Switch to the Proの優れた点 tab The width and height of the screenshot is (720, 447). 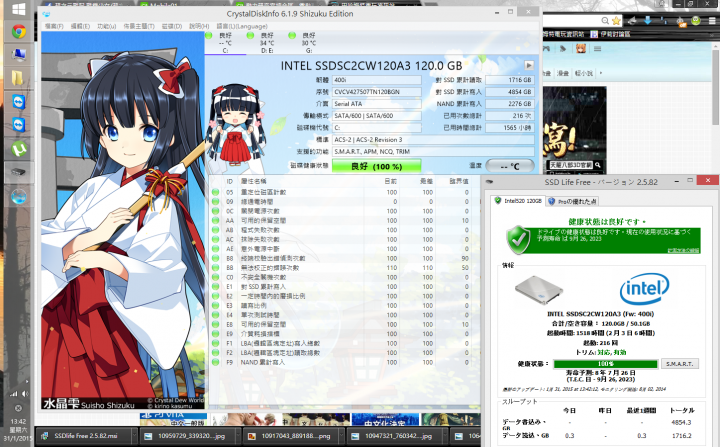(x=572, y=201)
